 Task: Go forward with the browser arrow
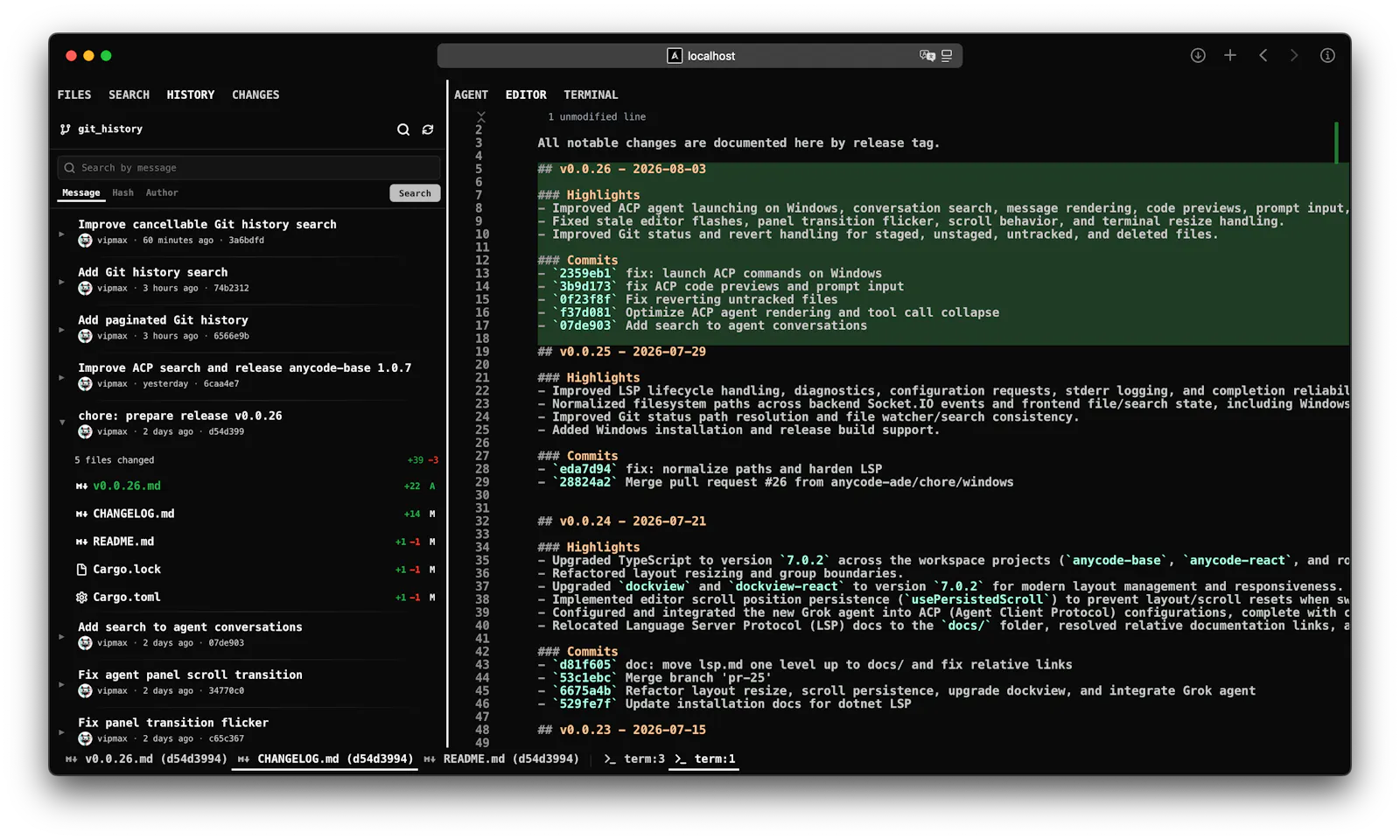coord(1294,55)
